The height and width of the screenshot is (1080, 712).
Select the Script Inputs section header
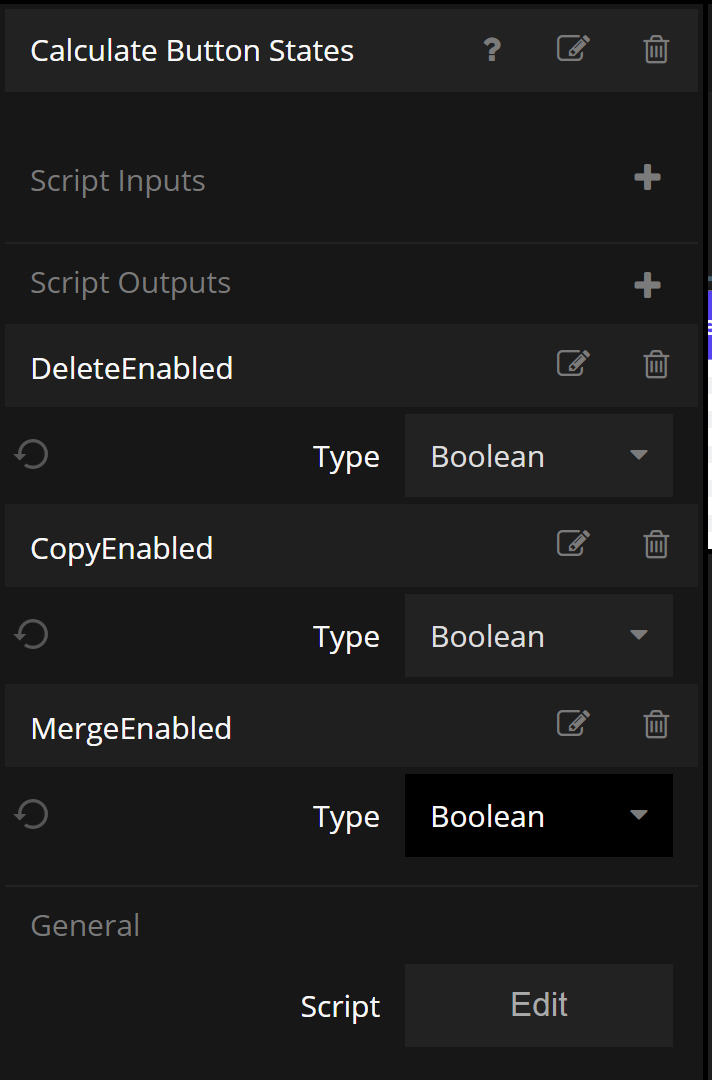118,181
